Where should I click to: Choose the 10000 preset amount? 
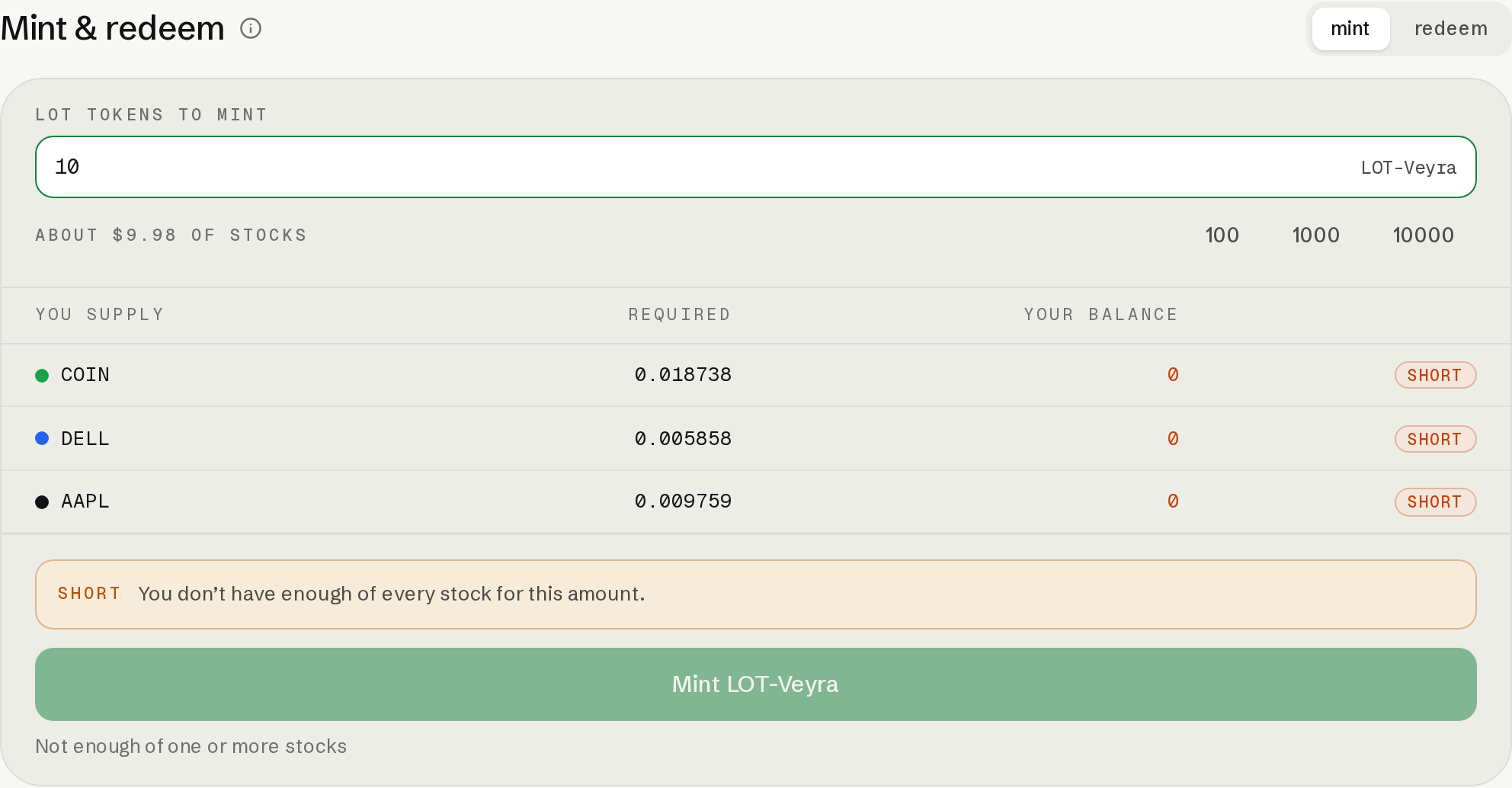coord(1424,235)
